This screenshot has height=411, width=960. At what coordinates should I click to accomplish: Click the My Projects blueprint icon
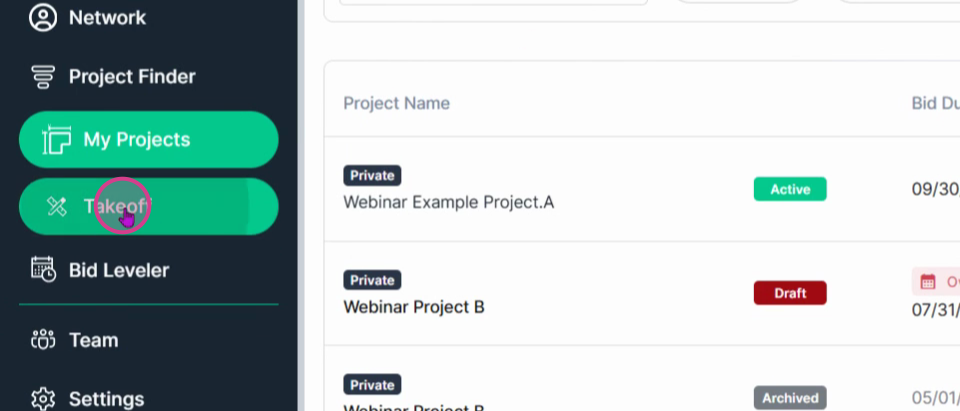coord(56,140)
